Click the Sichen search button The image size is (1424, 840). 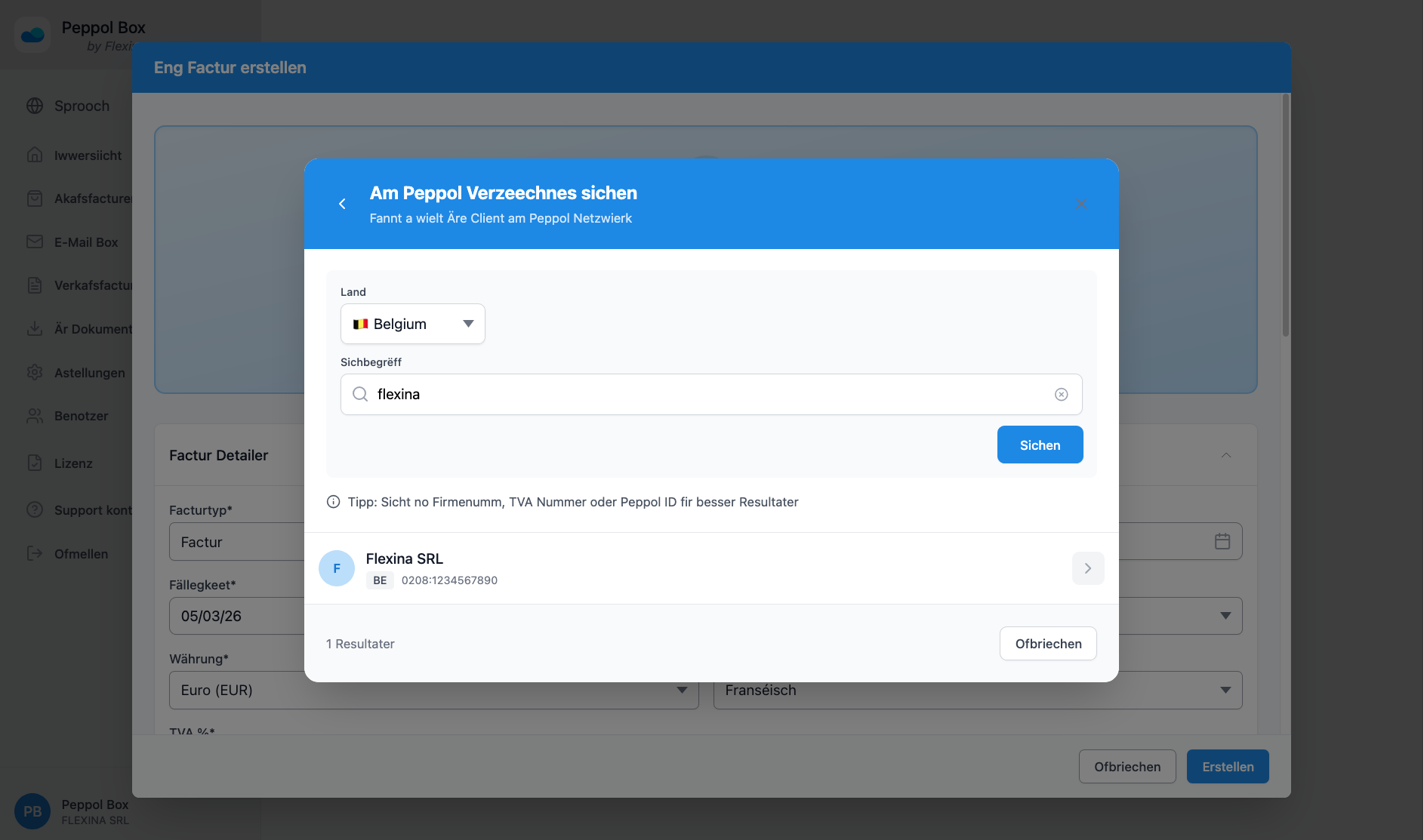pos(1040,445)
